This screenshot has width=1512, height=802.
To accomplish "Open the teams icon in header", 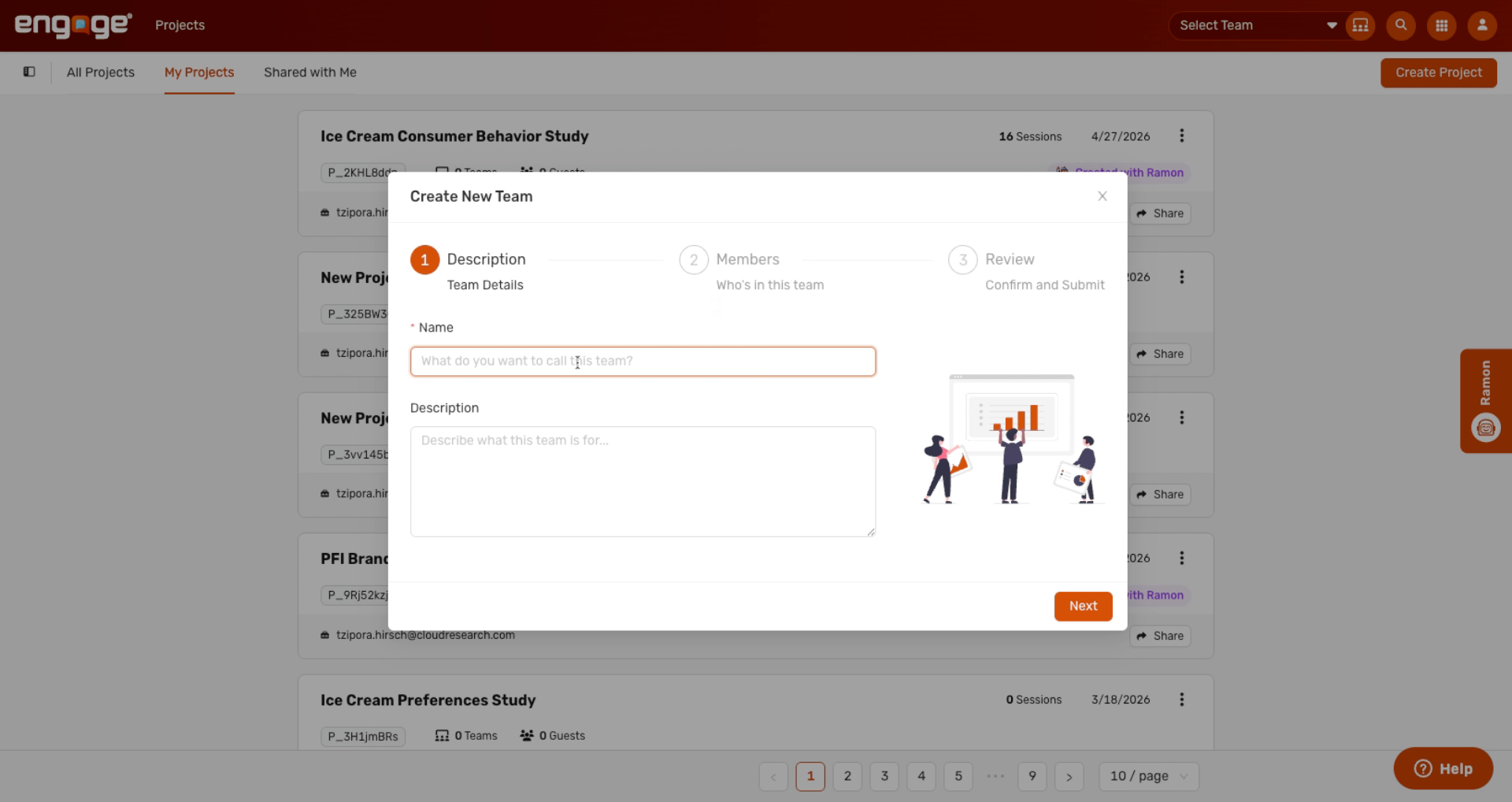I will click(x=1360, y=25).
